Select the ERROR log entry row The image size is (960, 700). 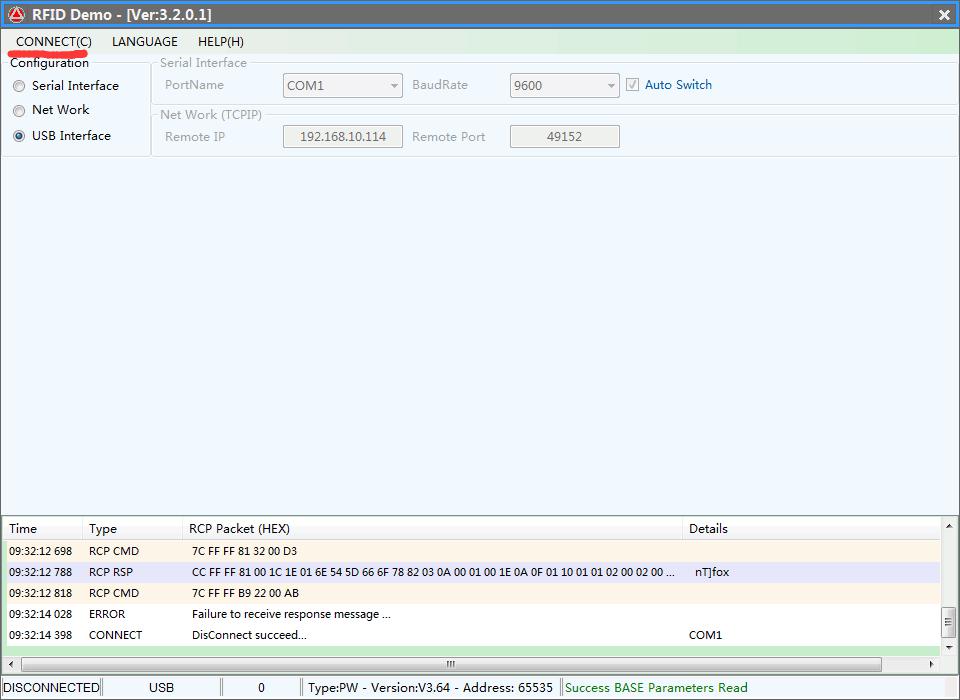(400, 614)
